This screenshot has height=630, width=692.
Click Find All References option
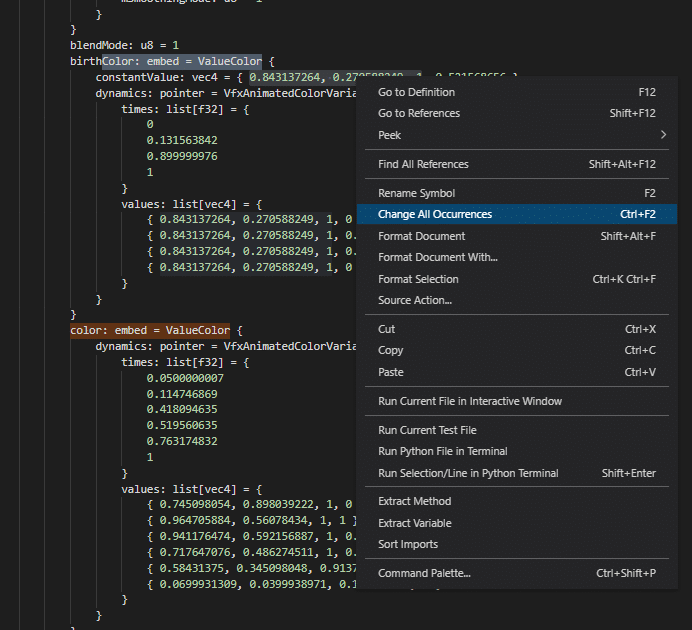coord(423,164)
